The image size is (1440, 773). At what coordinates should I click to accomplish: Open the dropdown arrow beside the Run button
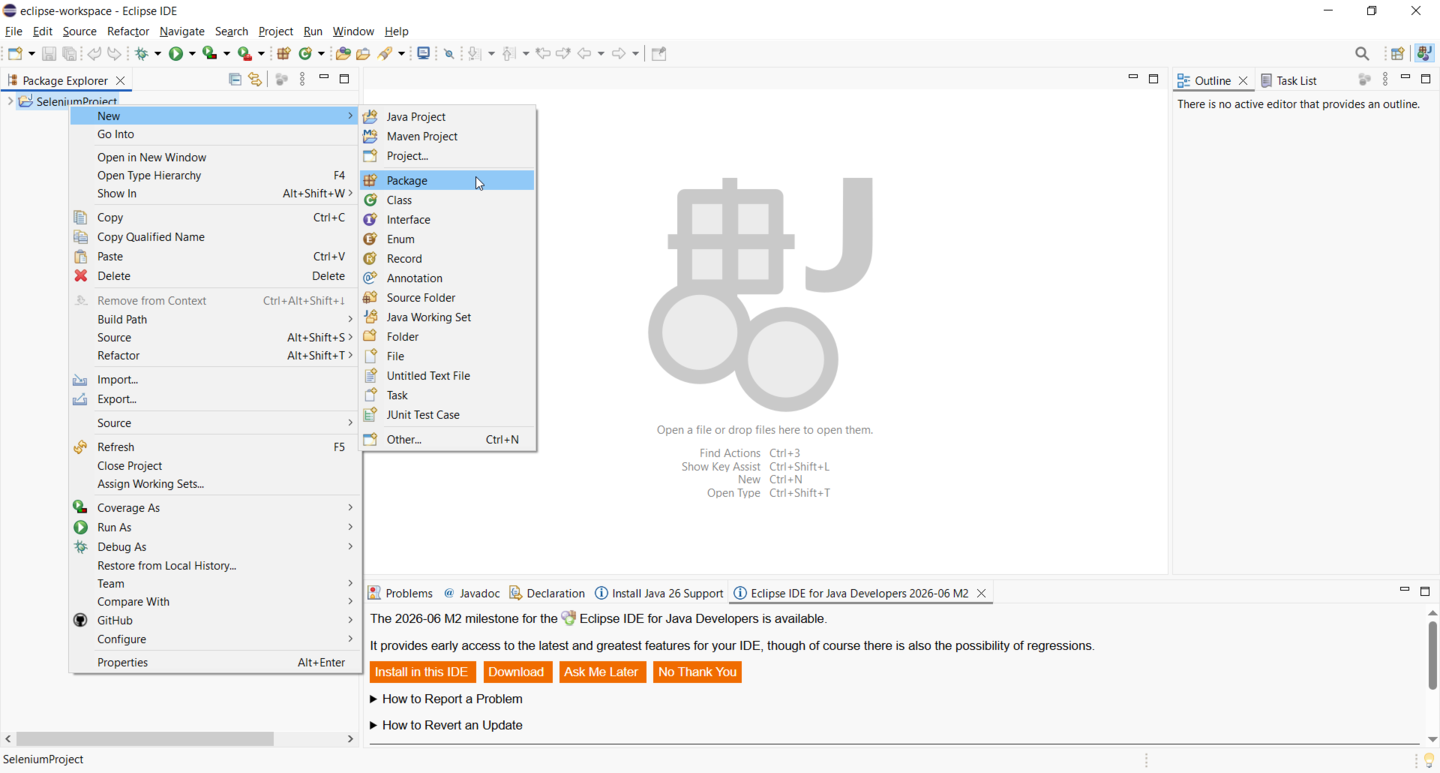pos(192,55)
